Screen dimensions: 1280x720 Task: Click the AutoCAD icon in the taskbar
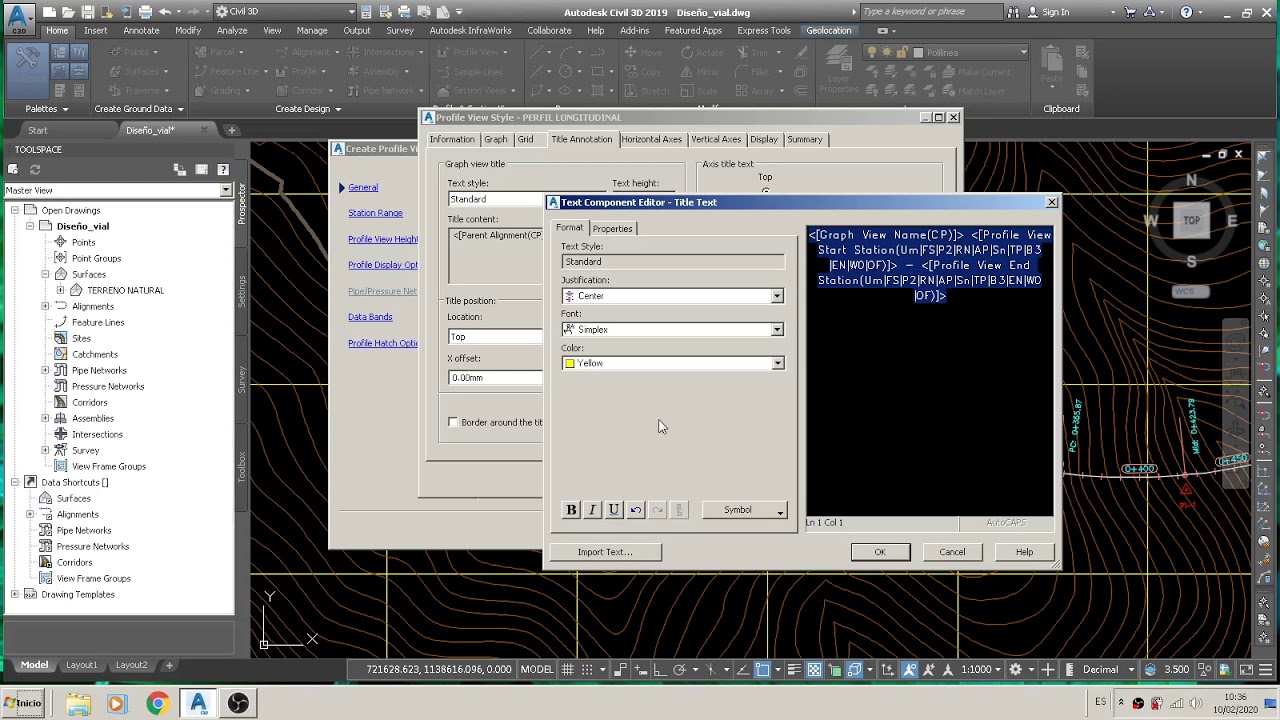tap(198, 703)
